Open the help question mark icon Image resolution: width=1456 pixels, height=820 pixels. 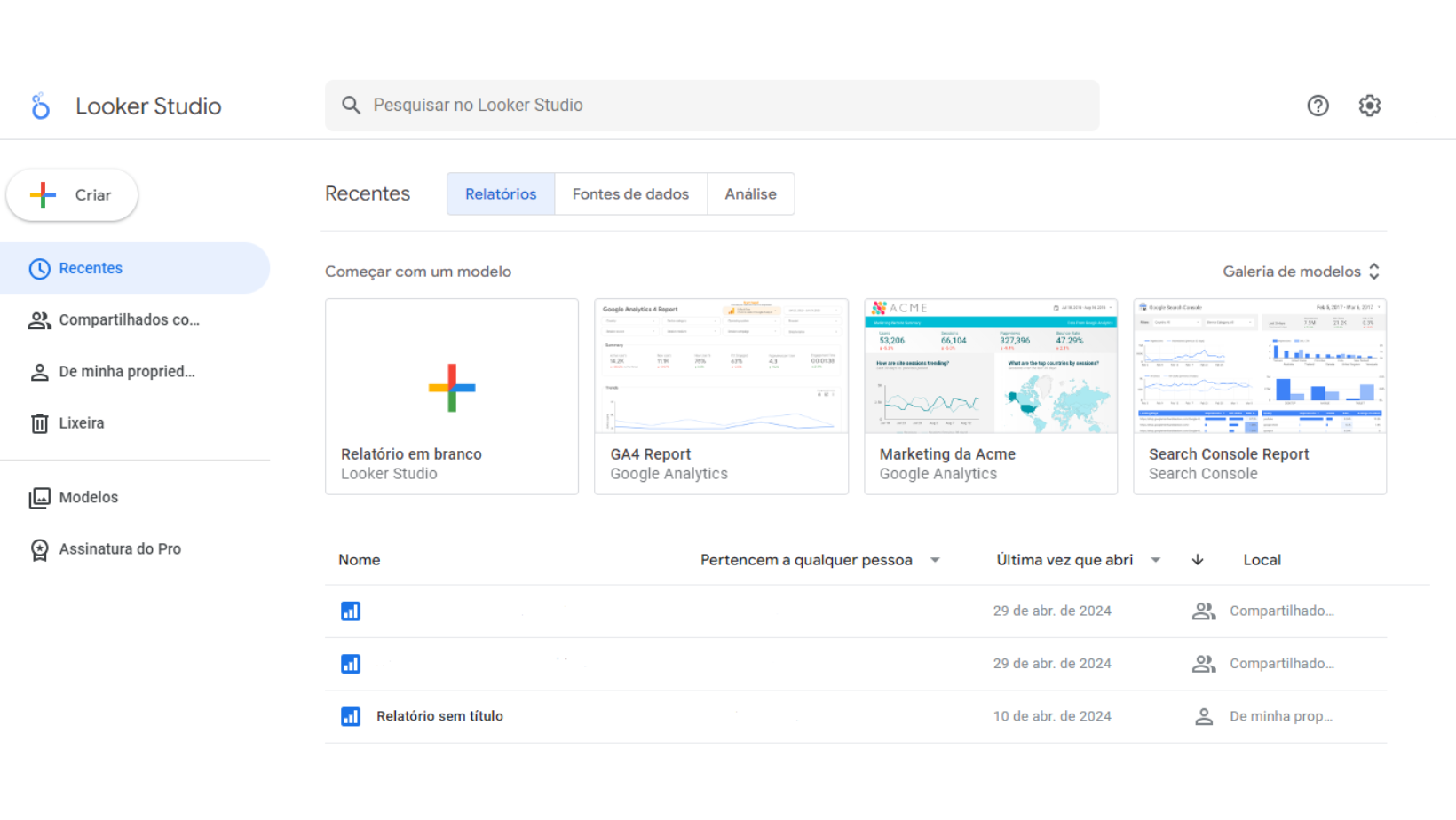tap(1318, 105)
